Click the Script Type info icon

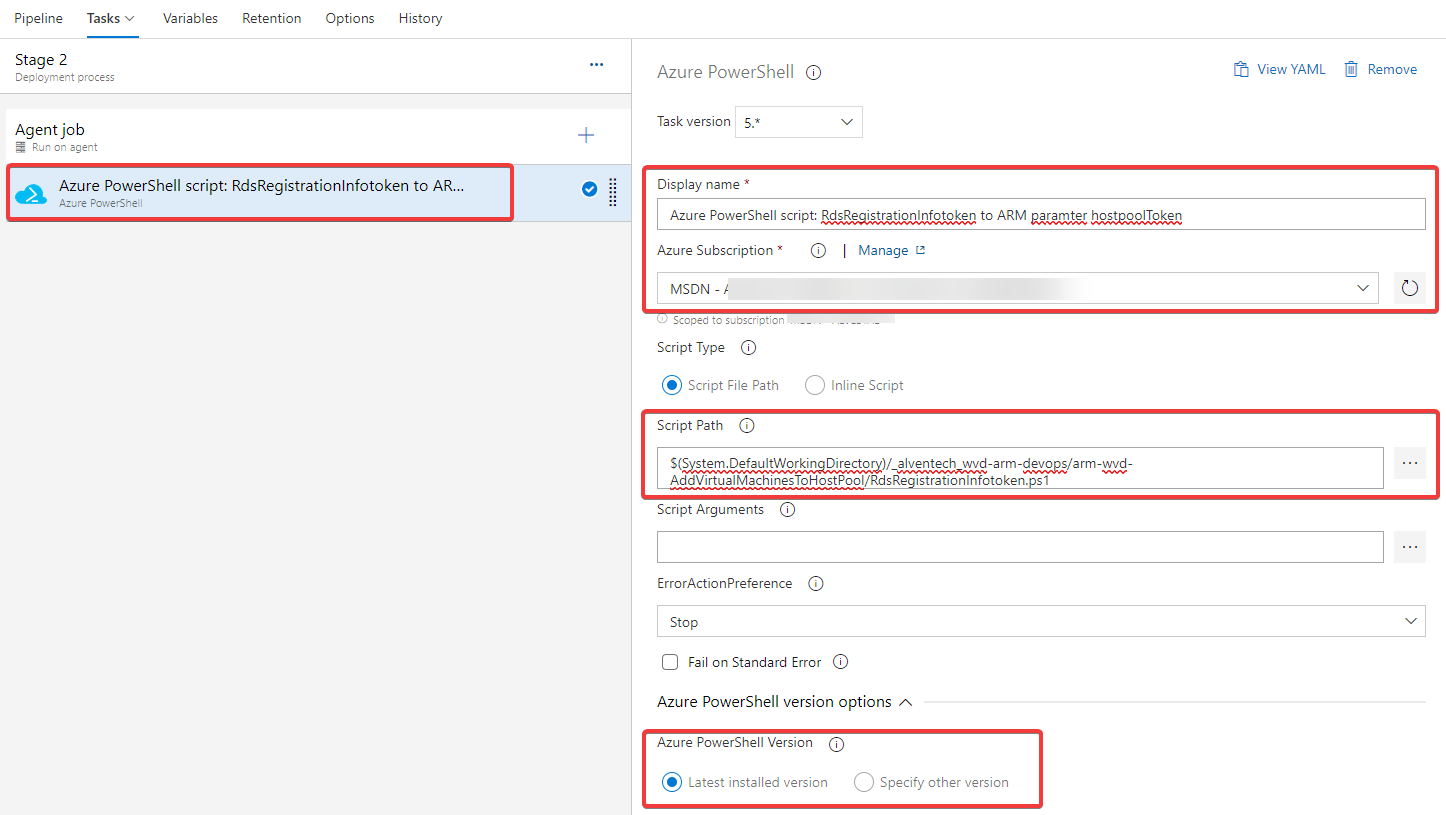point(748,348)
